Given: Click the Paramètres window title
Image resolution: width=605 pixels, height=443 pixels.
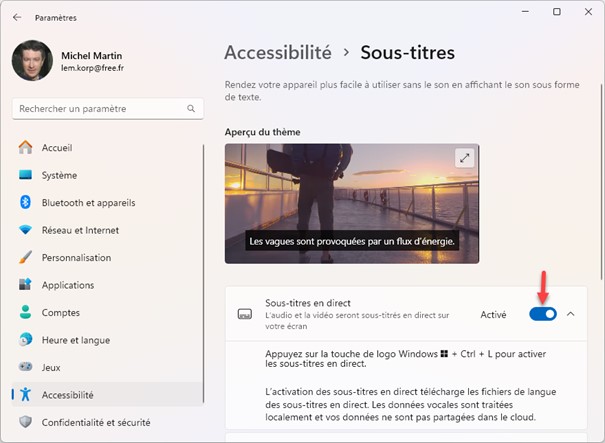Looking at the screenshot, I should coord(56,18).
